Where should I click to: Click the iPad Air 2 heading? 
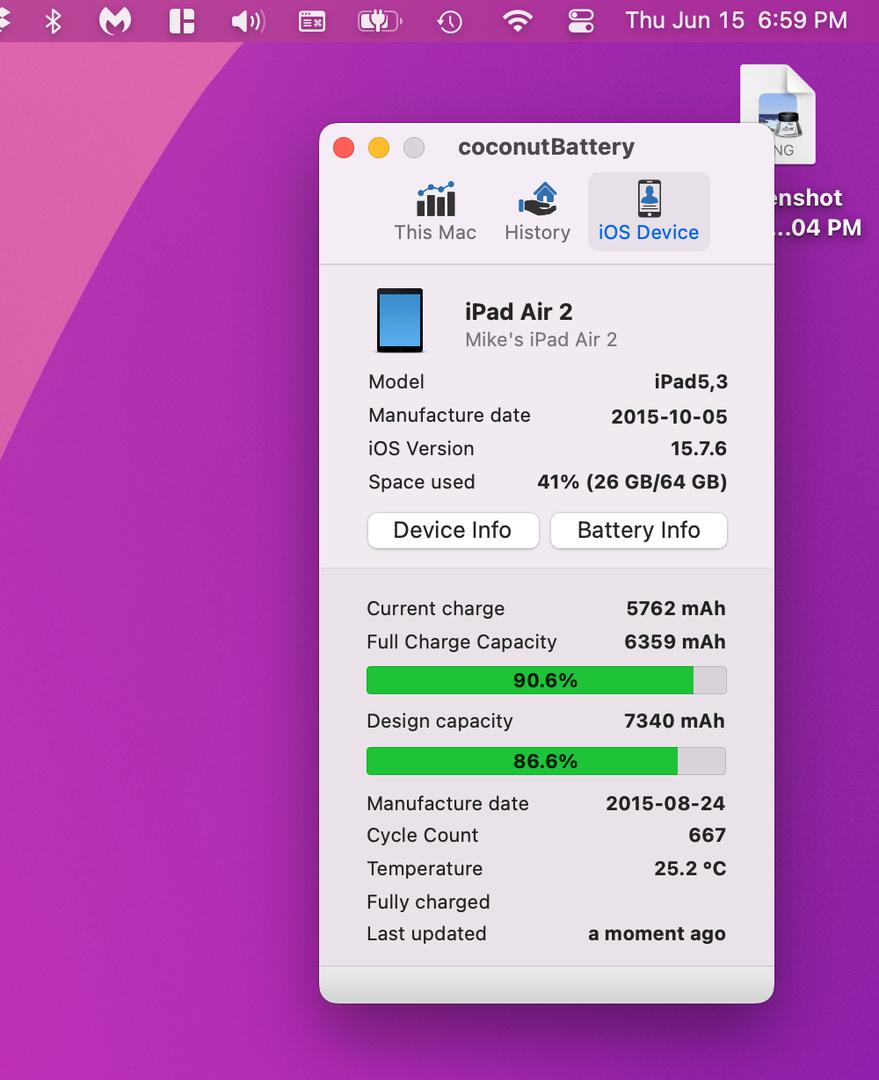[x=519, y=312]
